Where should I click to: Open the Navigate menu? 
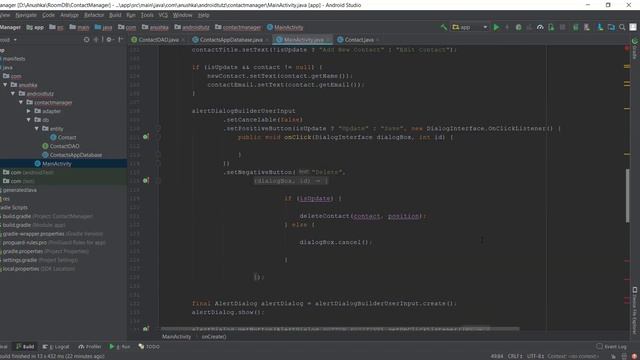tap(26, 15)
